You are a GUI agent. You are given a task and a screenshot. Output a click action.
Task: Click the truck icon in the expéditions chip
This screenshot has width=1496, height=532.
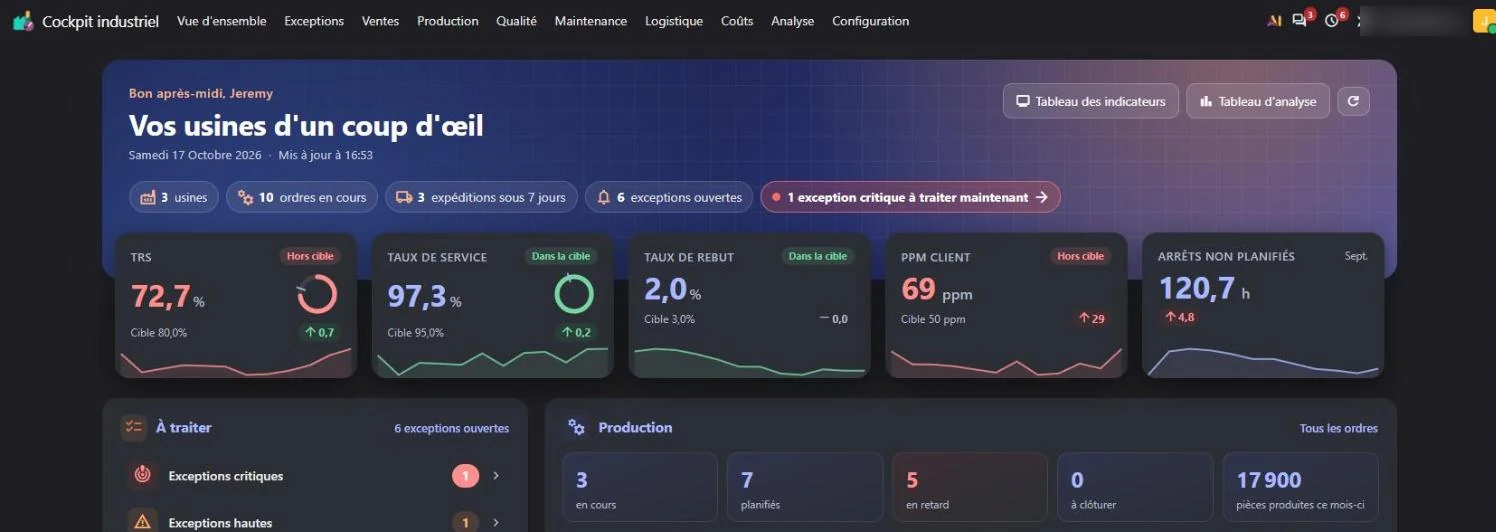[404, 197]
